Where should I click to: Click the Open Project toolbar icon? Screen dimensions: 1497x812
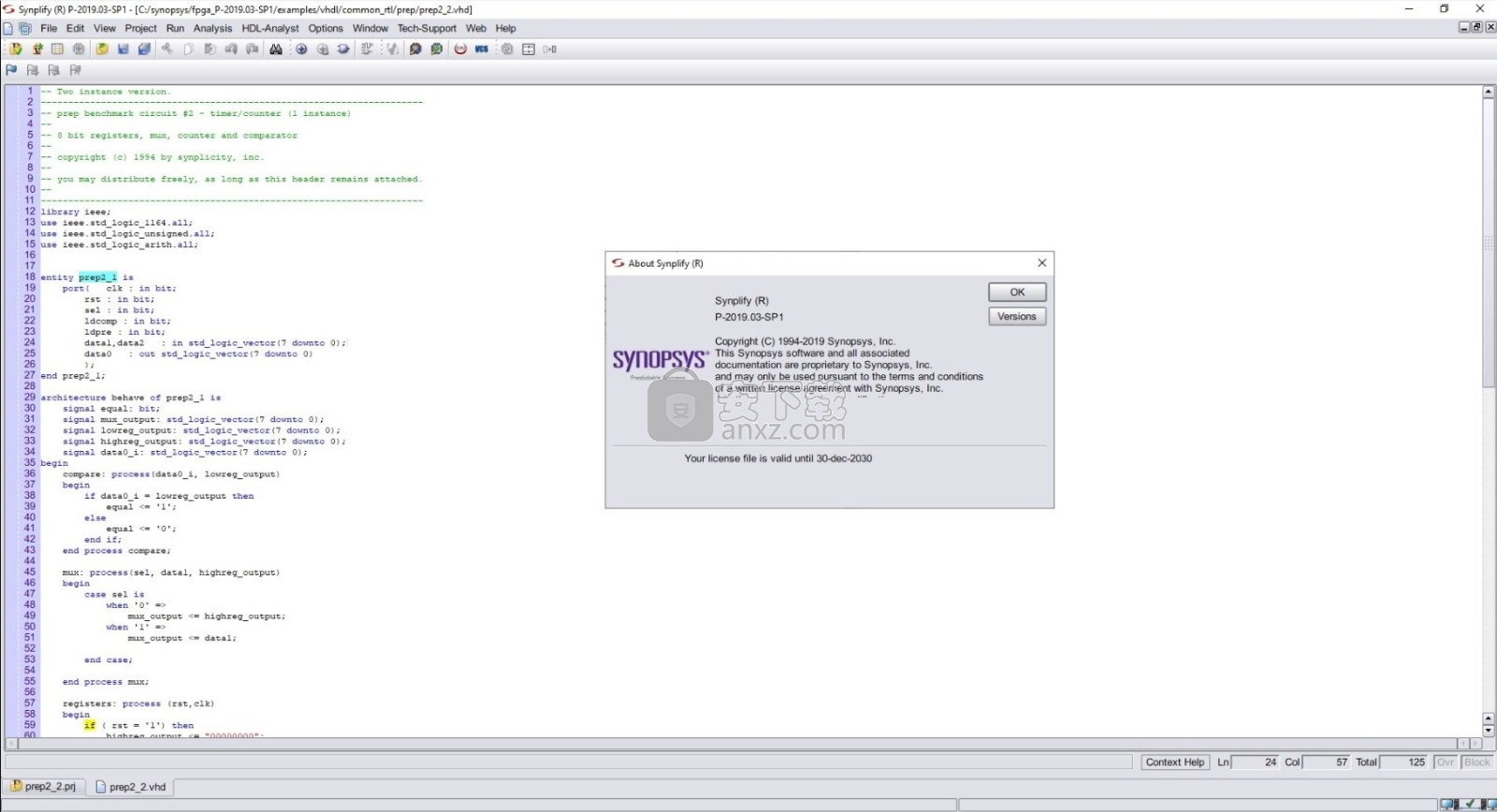(16, 50)
